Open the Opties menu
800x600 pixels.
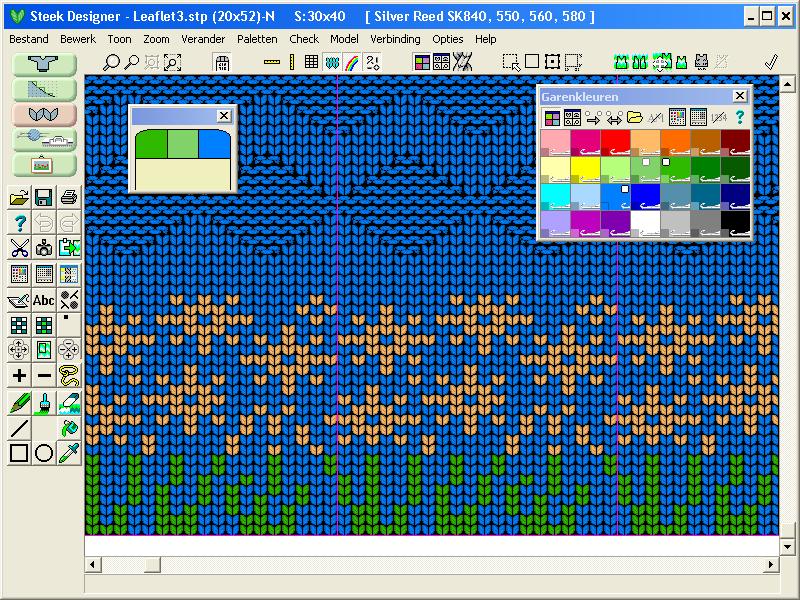coord(448,39)
